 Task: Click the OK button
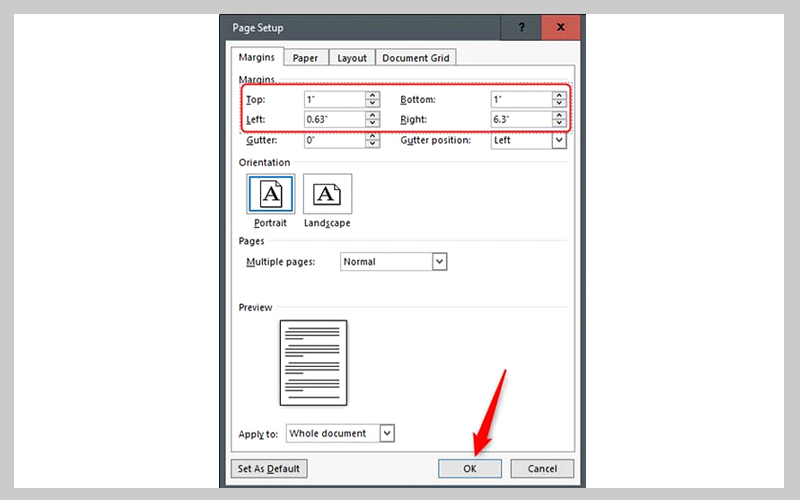pos(471,468)
